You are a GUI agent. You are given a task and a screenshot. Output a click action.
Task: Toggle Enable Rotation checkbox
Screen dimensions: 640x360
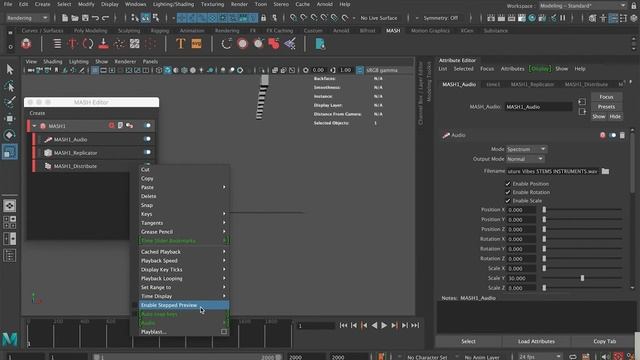click(x=508, y=192)
